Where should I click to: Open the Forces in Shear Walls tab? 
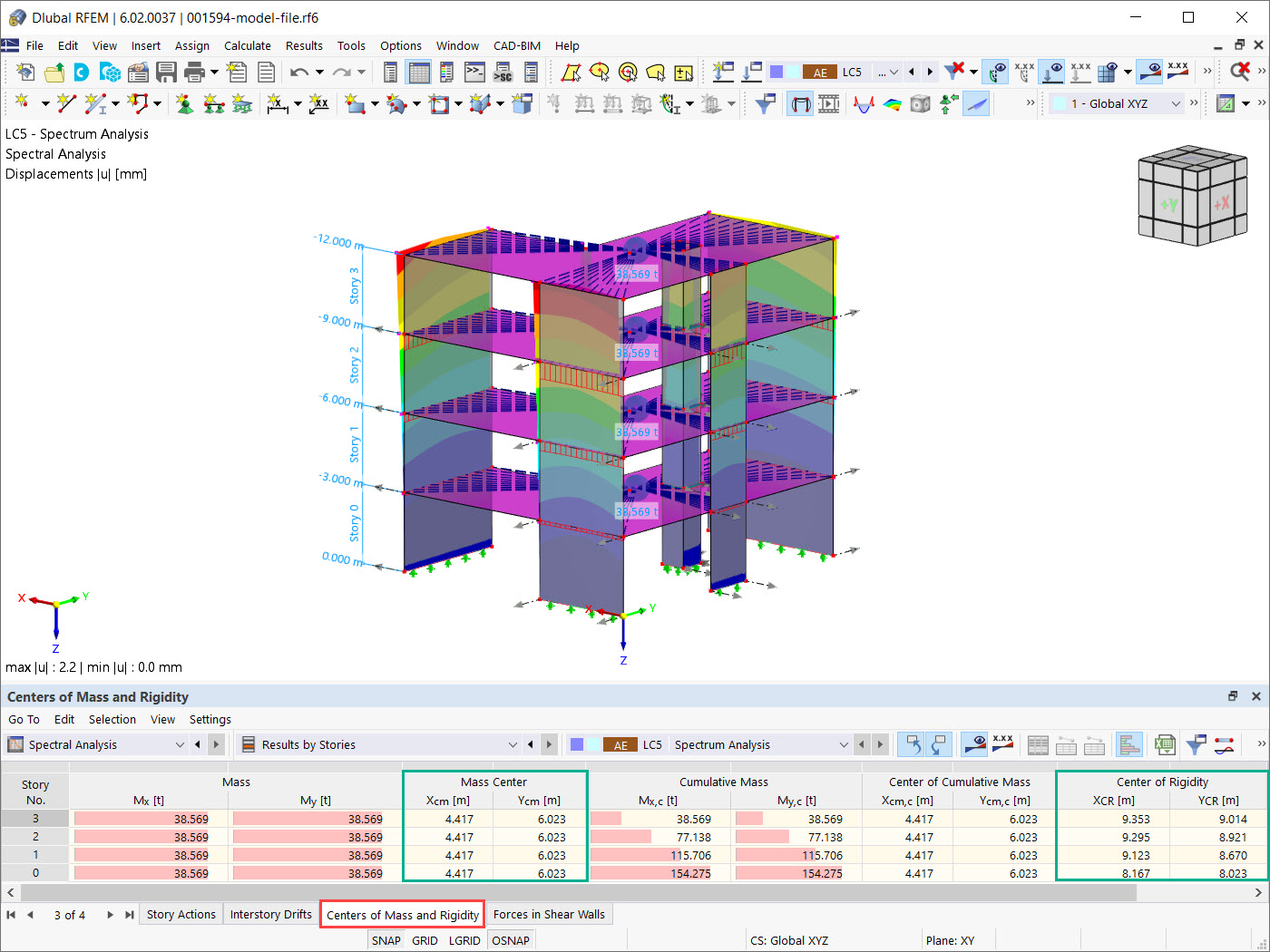[549, 914]
